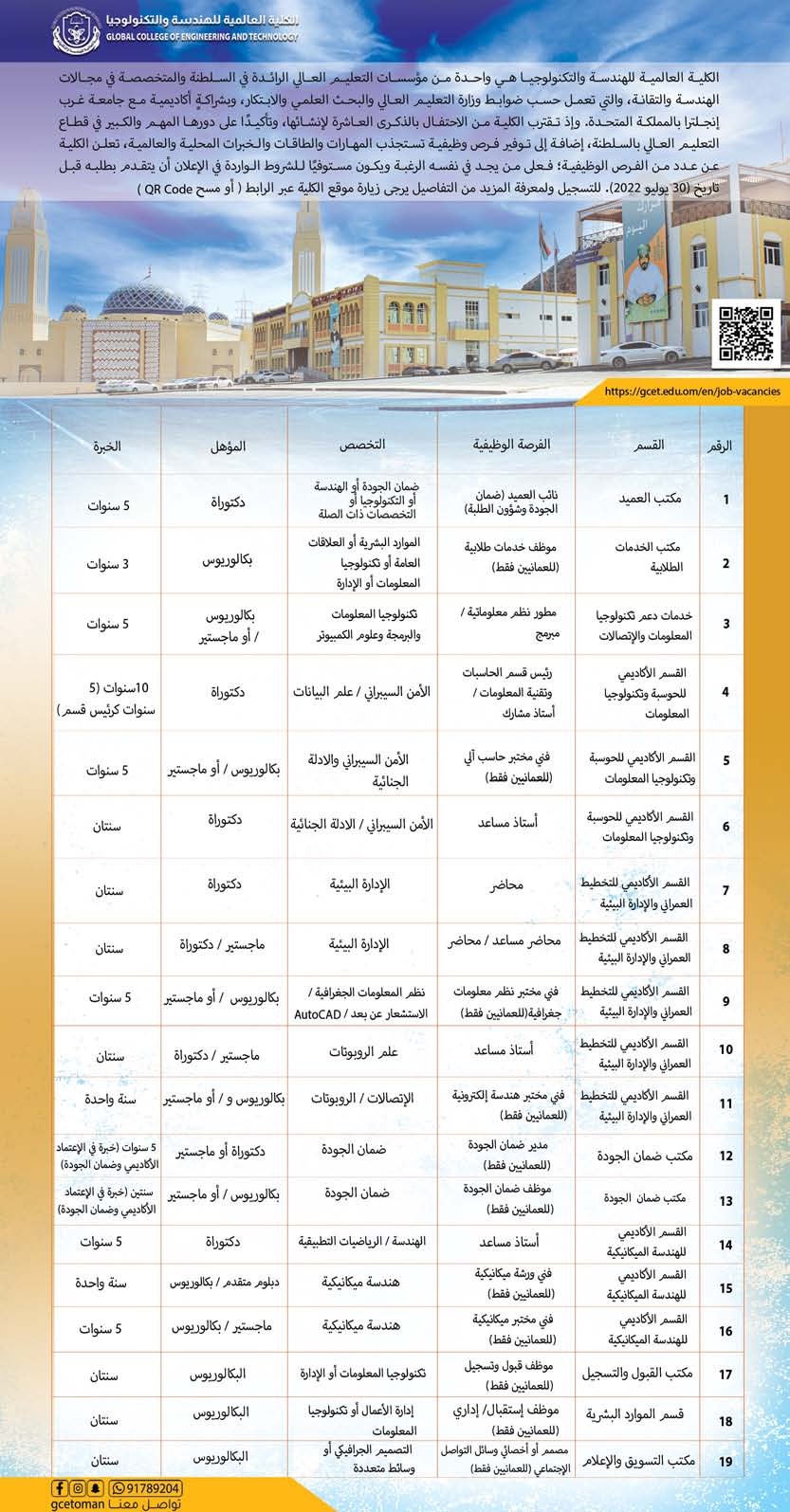The width and height of the screenshot is (790, 1512).
Task: Click row number 19 in the table
Action: tap(726, 1461)
